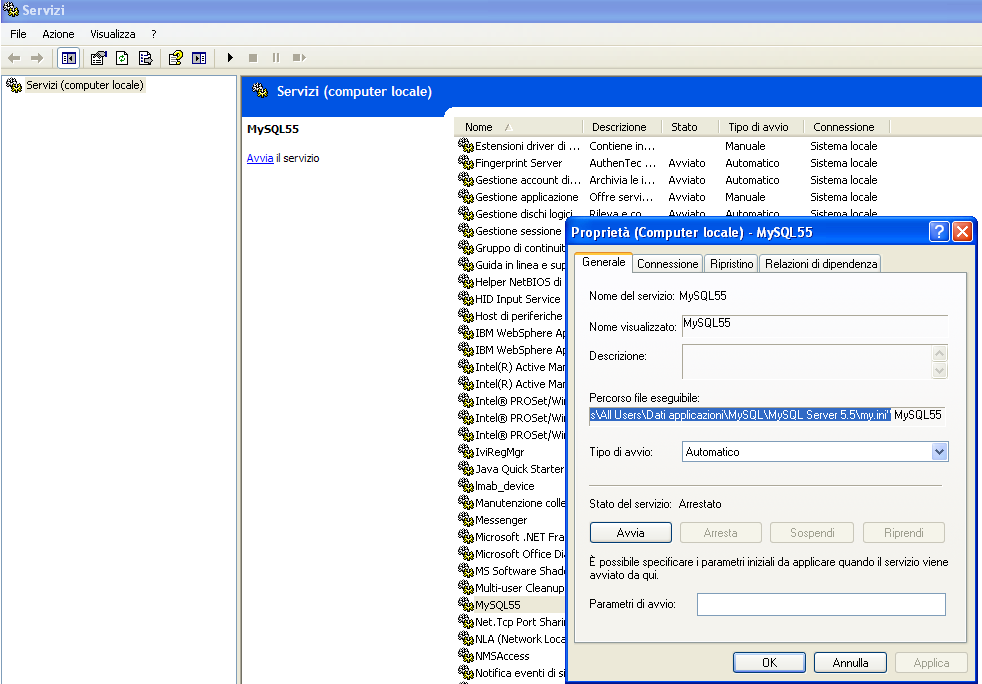Click the Arresta button
This screenshot has height=684, width=982.
coord(720,532)
